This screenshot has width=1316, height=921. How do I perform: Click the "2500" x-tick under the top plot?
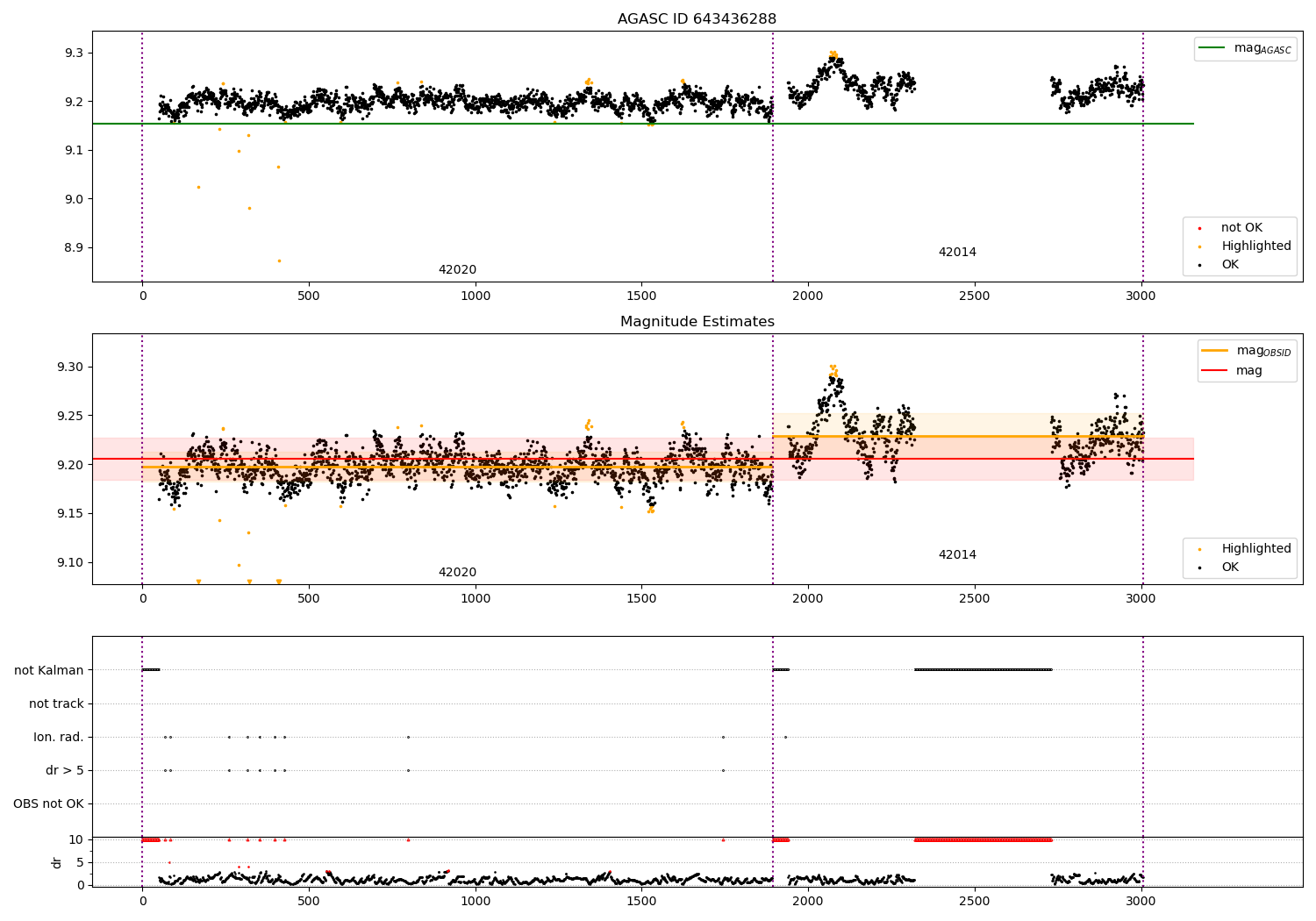click(975, 296)
